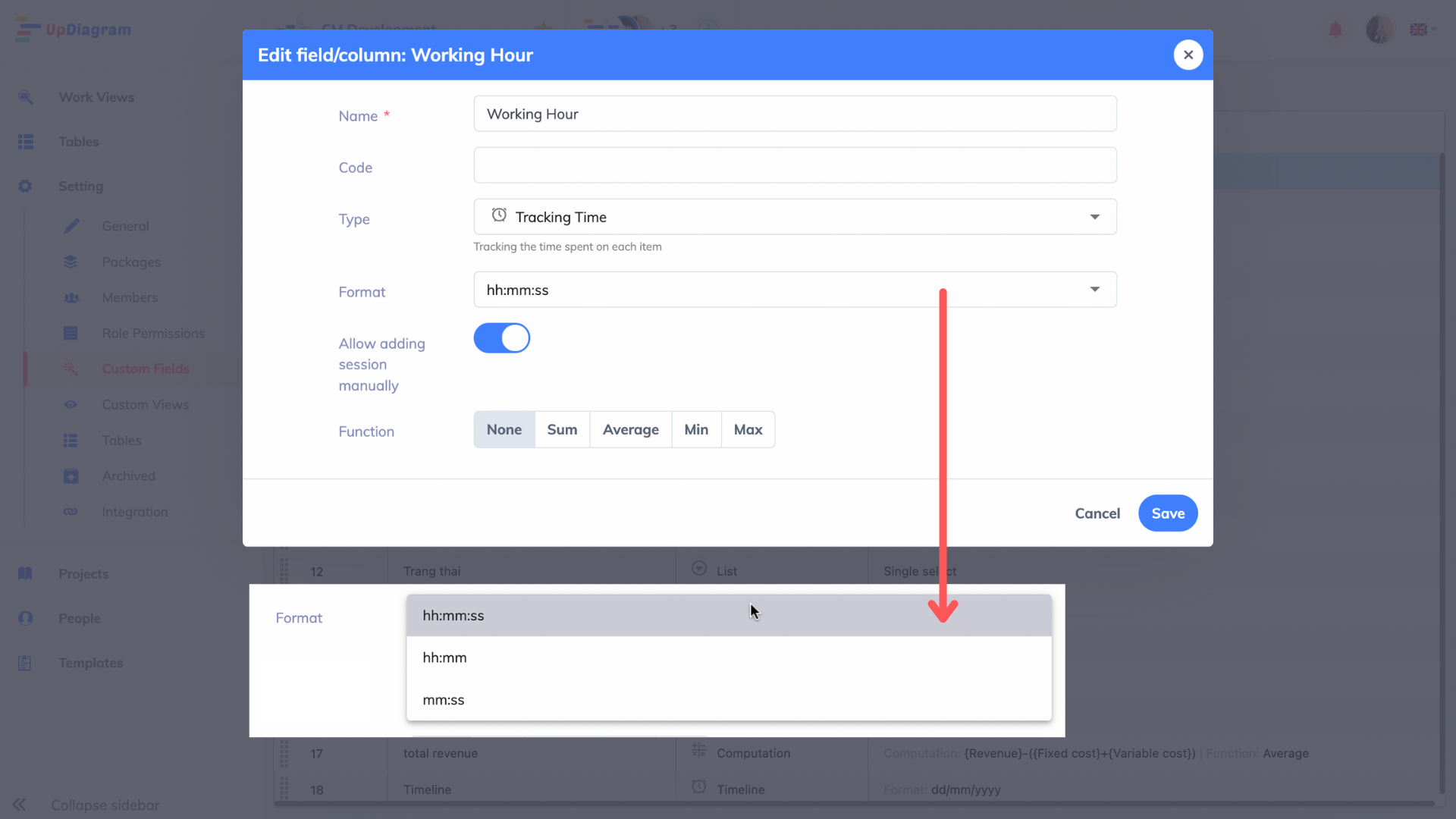Open the Type dropdown showing Tracking Time
The width and height of the screenshot is (1456, 819).
click(x=795, y=217)
